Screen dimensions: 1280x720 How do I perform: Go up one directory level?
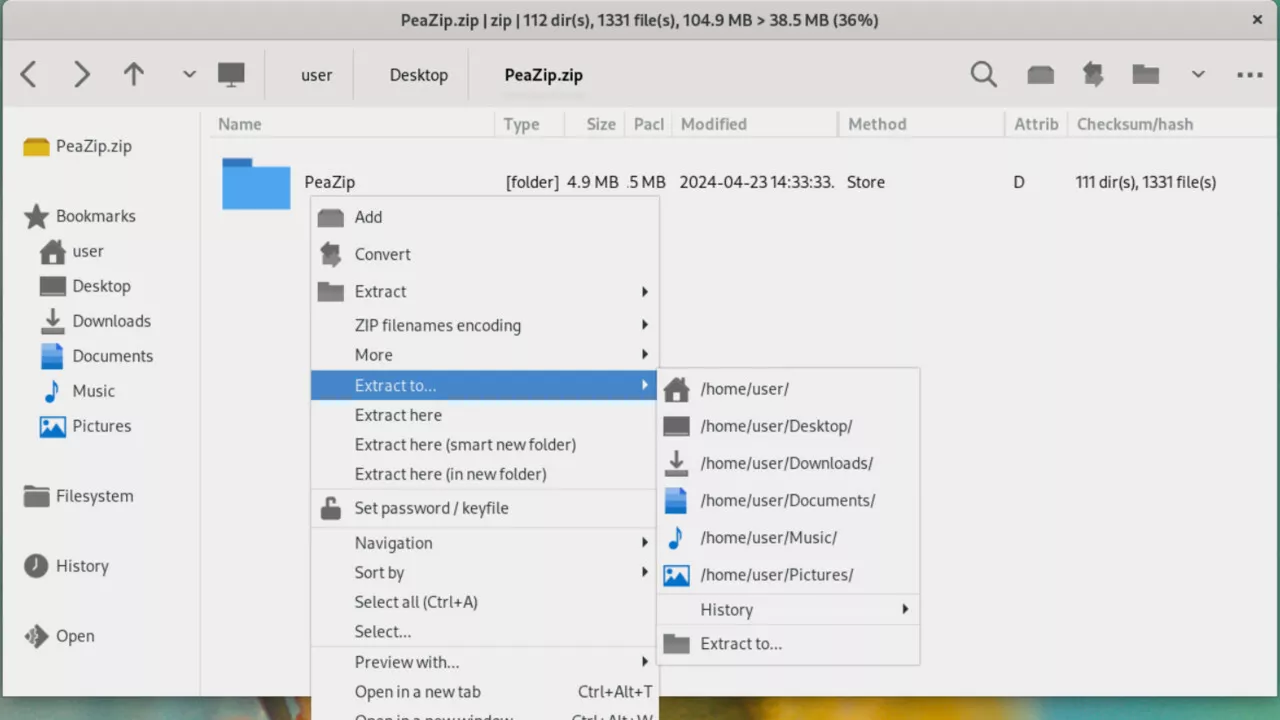tap(134, 75)
